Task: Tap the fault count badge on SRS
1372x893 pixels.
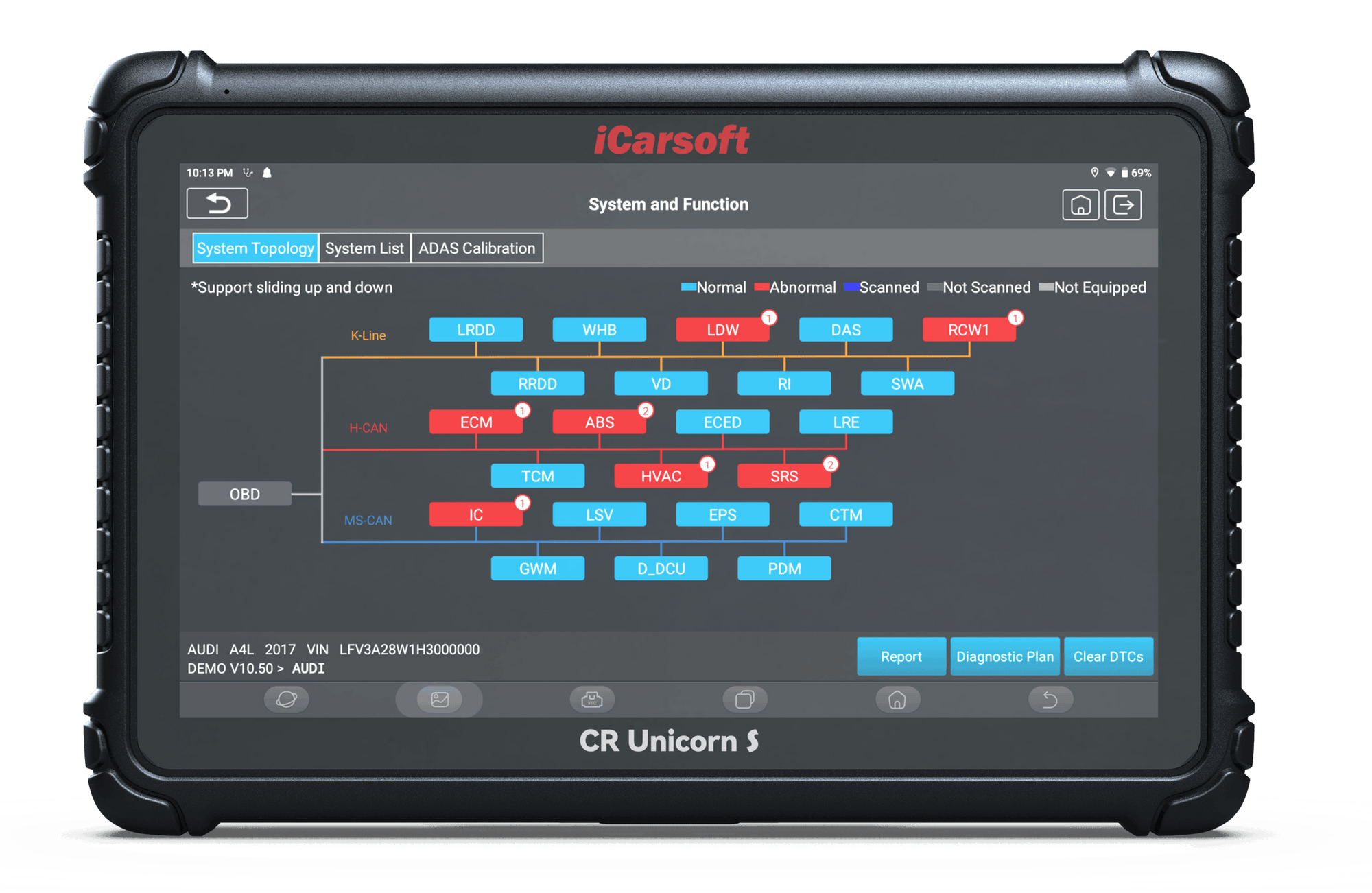Action: pos(830,464)
